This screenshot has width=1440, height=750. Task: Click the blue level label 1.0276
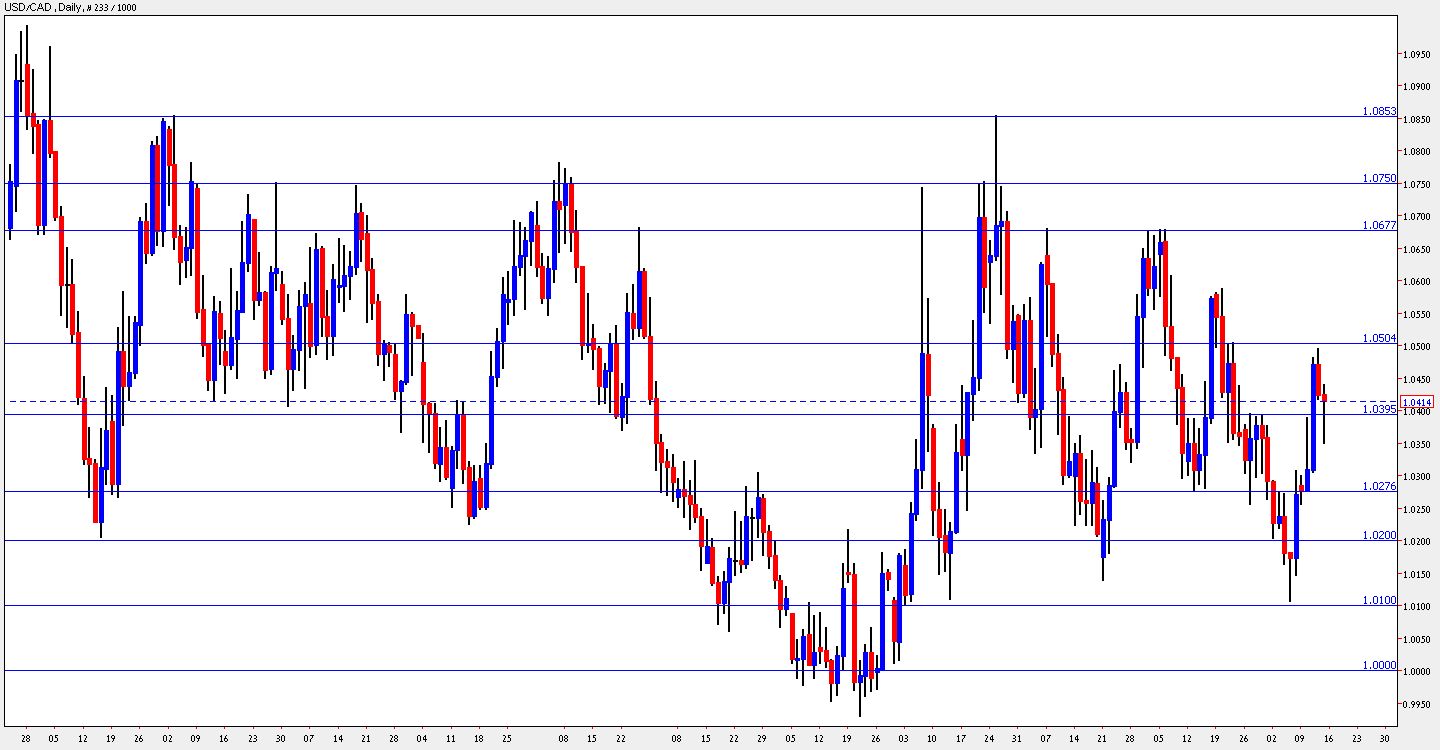pos(1379,486)
